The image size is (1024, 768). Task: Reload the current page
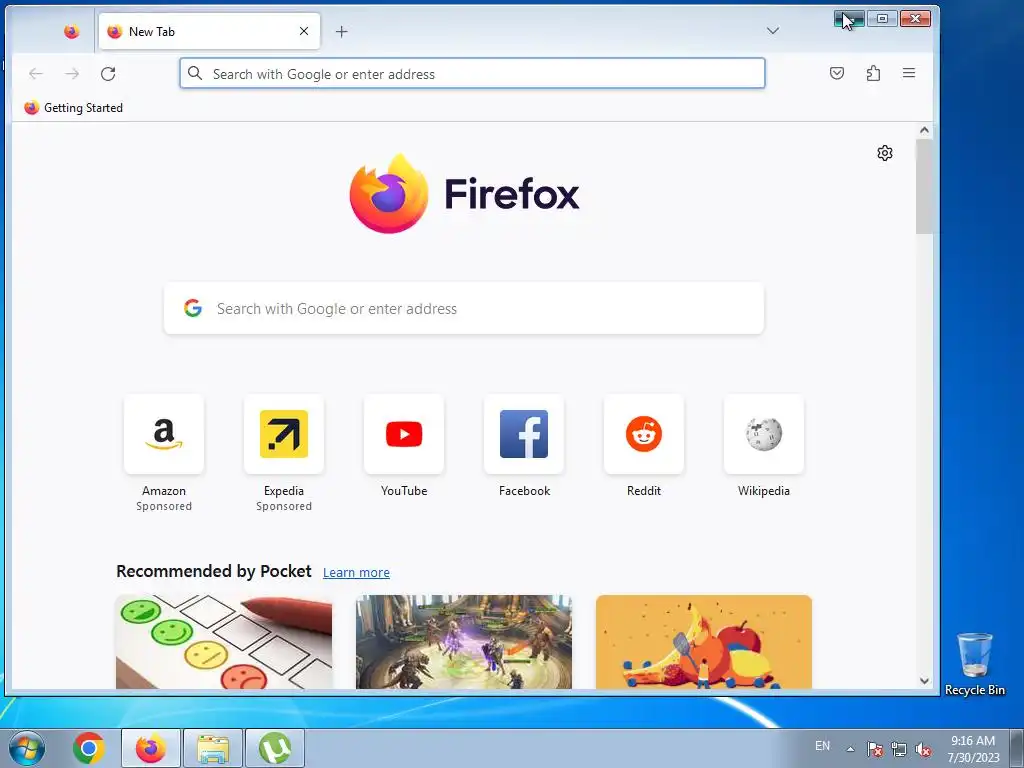click(108, 74)
